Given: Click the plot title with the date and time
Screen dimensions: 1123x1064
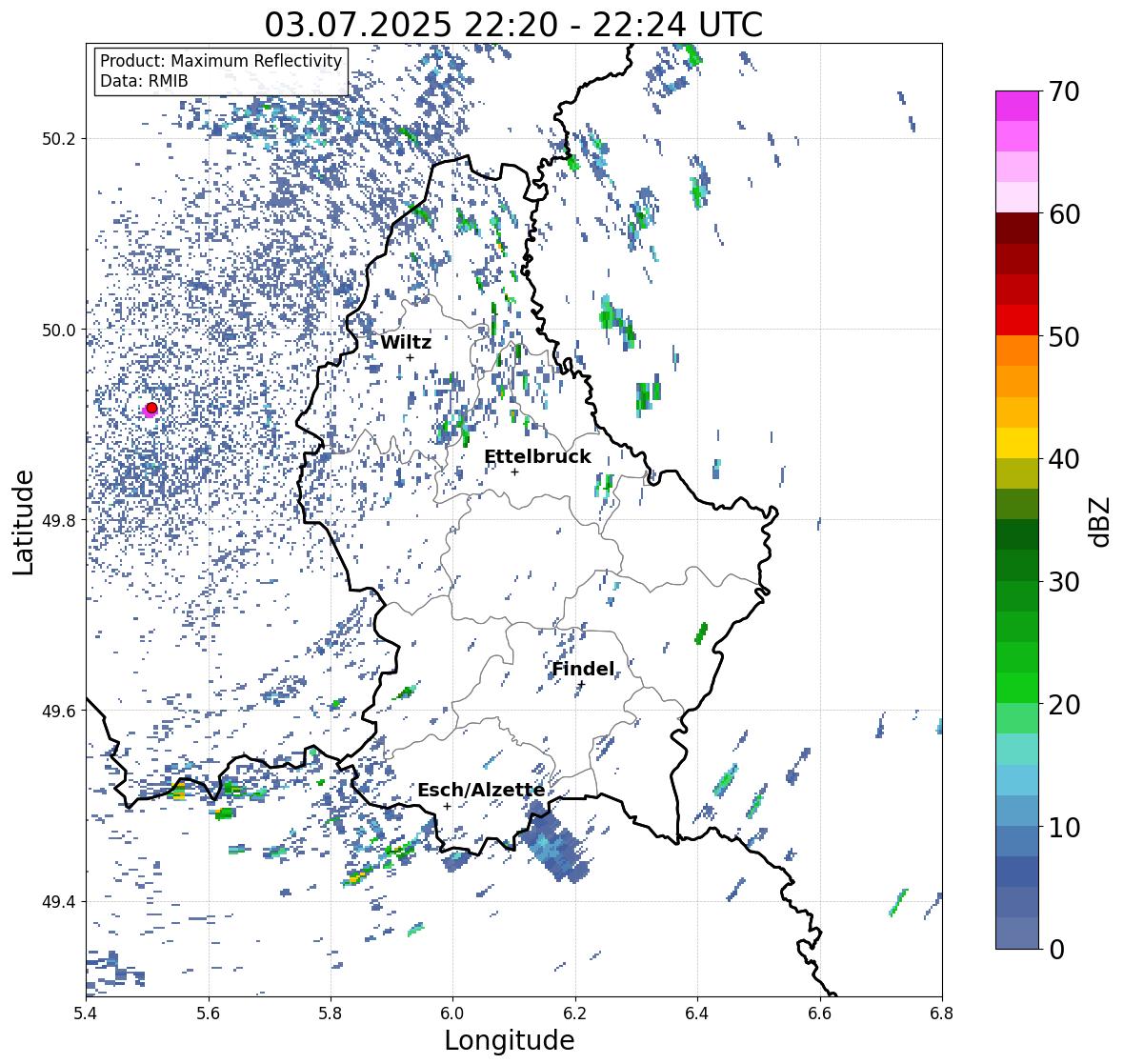Looking at the screenshot, I should coord(513,25).
